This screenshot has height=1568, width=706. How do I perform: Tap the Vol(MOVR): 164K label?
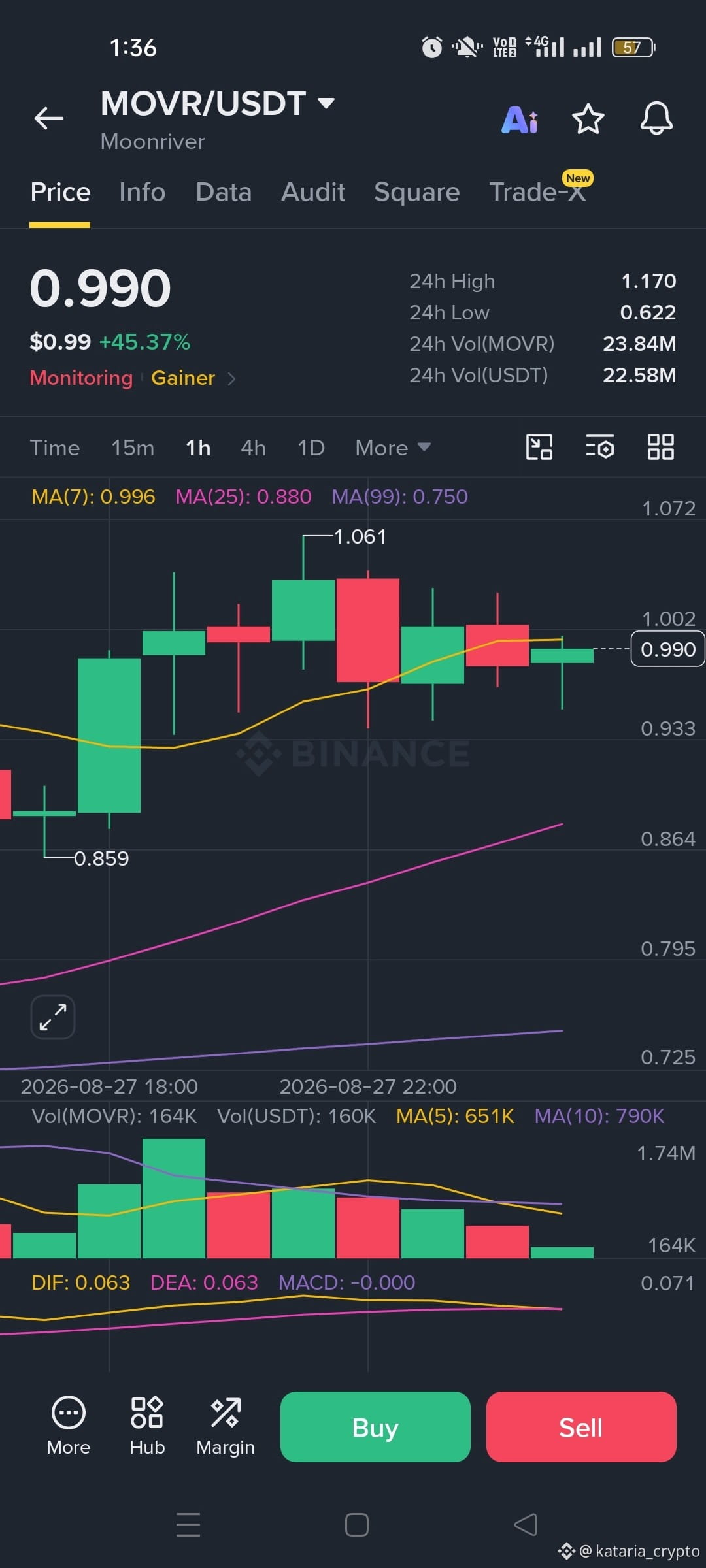(x=114, y=1116)
